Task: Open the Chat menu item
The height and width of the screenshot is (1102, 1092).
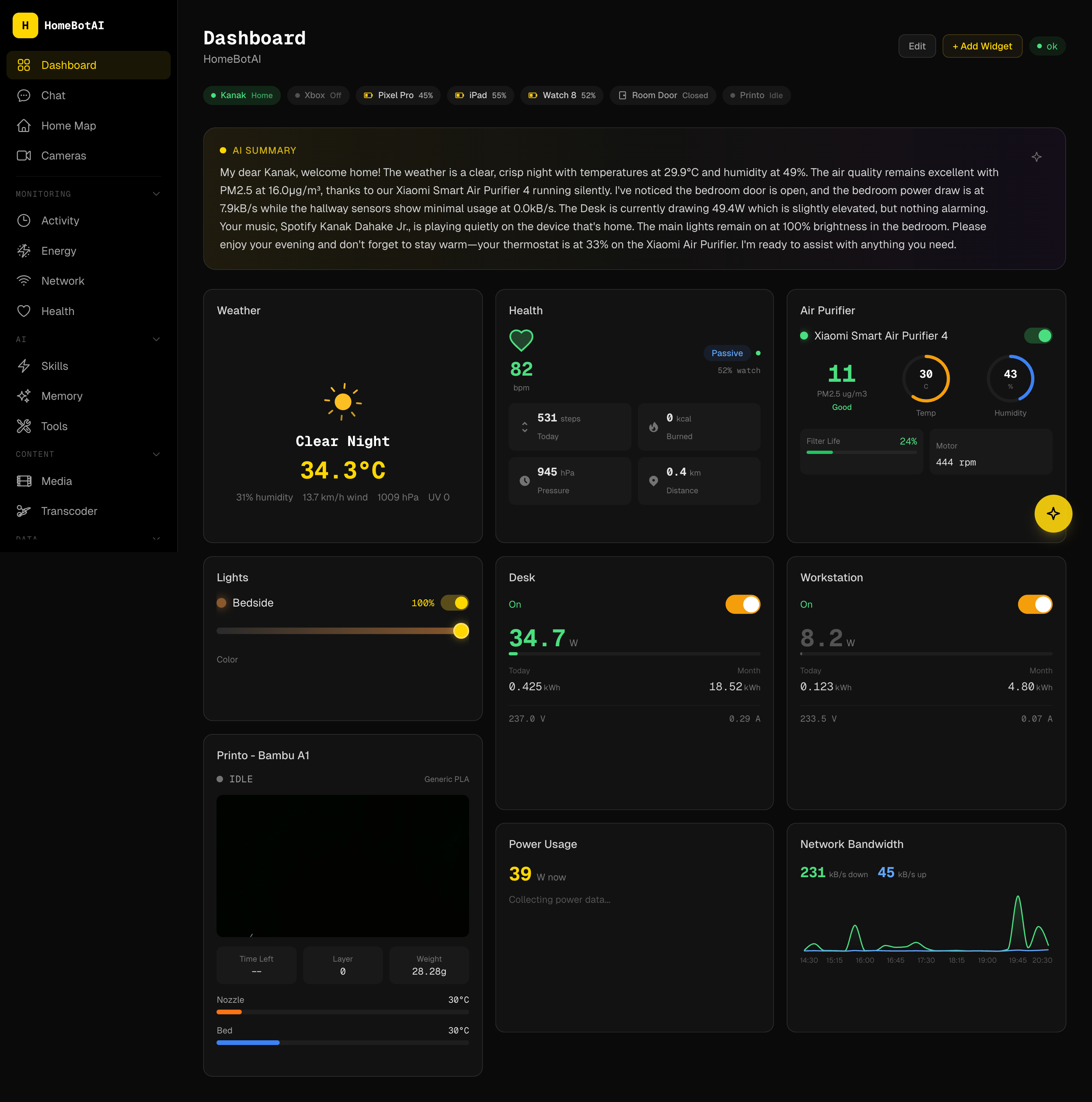Action: coord(53,95)
